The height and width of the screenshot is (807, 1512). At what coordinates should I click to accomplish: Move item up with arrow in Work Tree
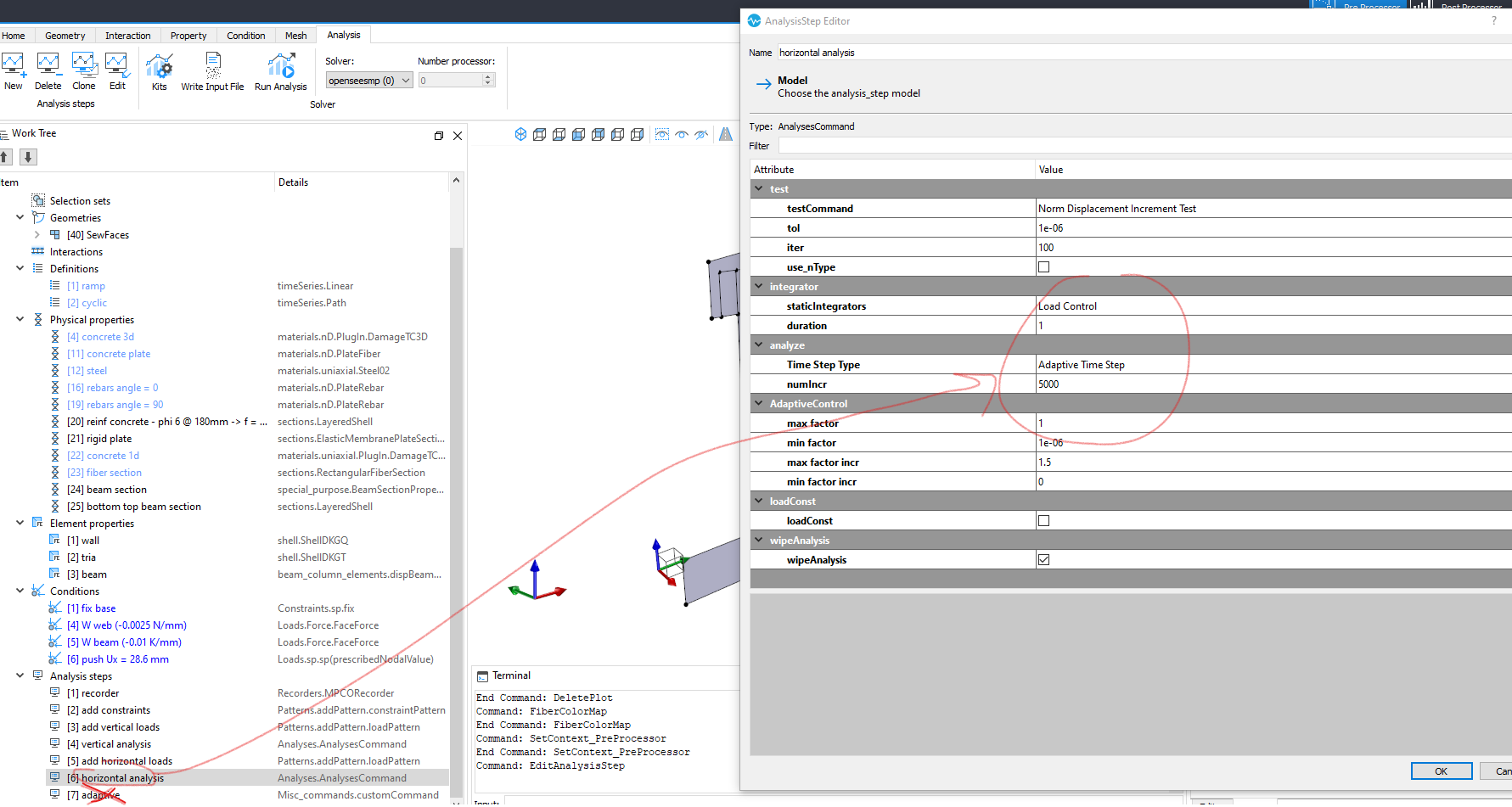click(x=6, y=157)
